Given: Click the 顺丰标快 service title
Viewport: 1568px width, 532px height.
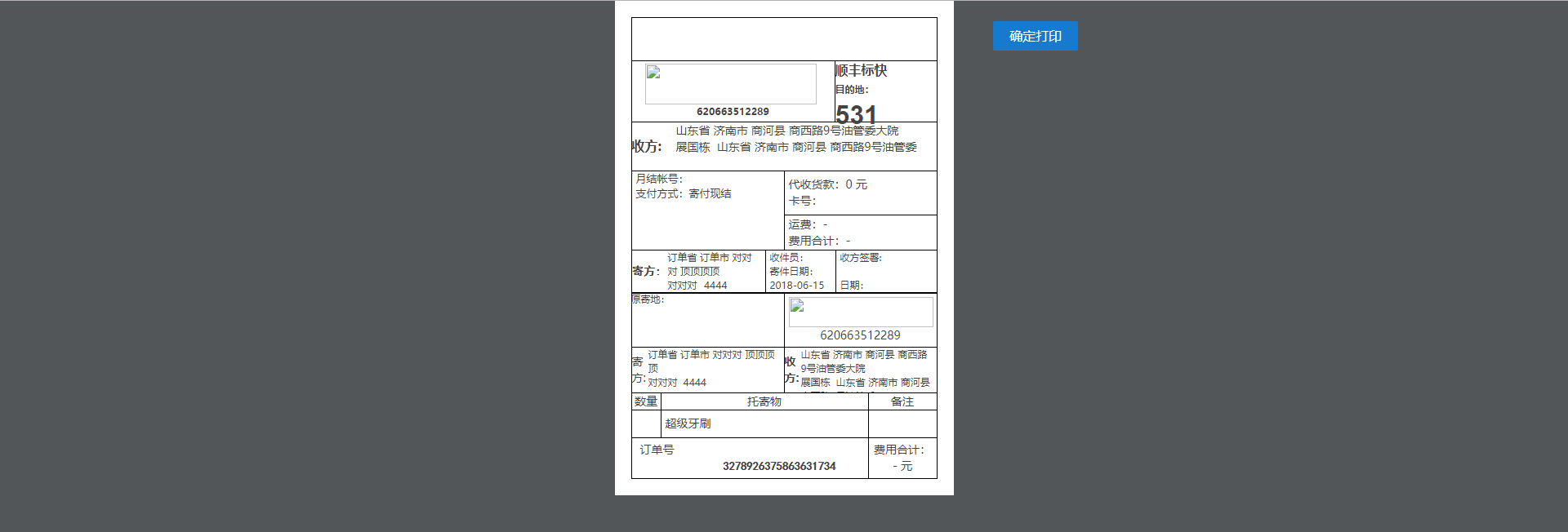Looking at the screenshot, I should (x=861, y=71).
